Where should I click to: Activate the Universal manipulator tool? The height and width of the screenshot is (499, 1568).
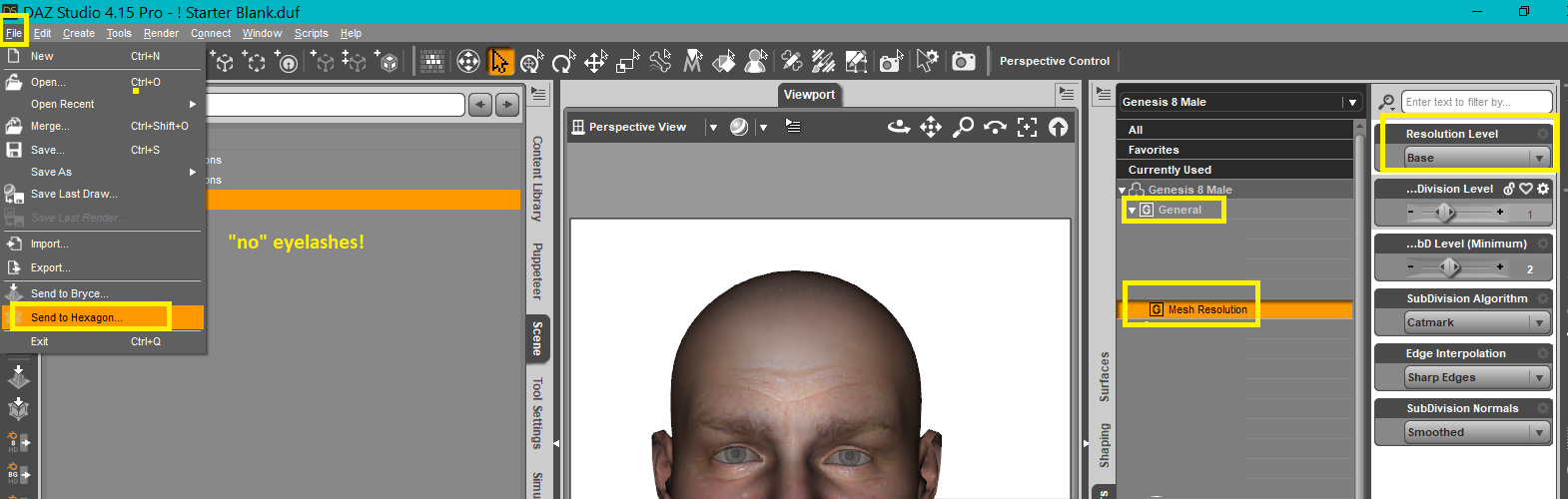[x=531, y=62]
